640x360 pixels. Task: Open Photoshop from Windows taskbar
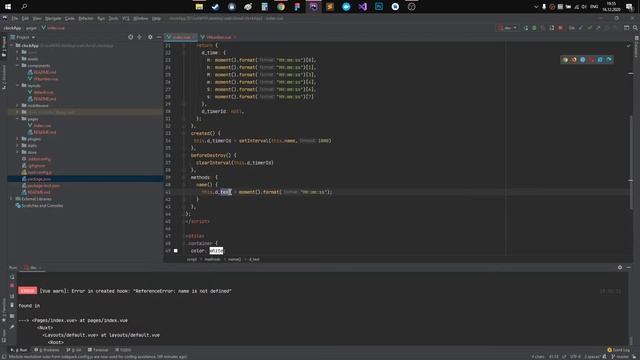coord(379,7)
